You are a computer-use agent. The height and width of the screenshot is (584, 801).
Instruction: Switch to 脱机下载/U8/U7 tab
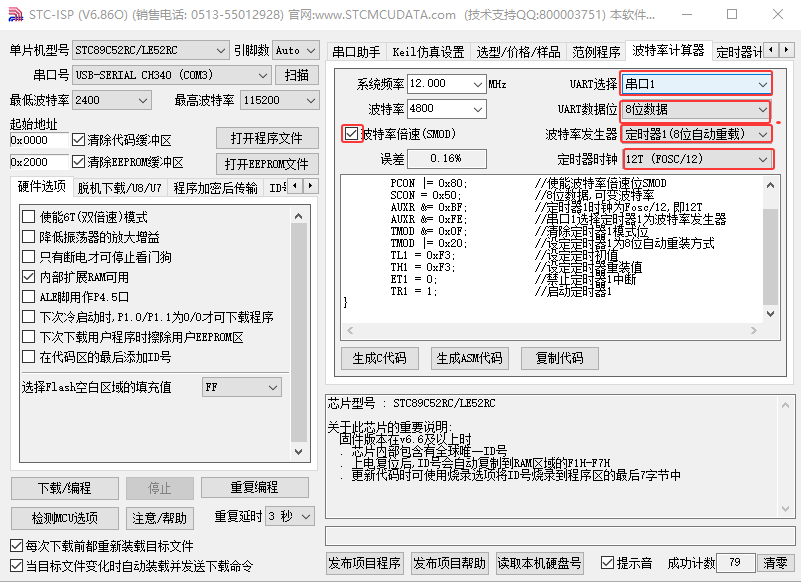[120, 188]
